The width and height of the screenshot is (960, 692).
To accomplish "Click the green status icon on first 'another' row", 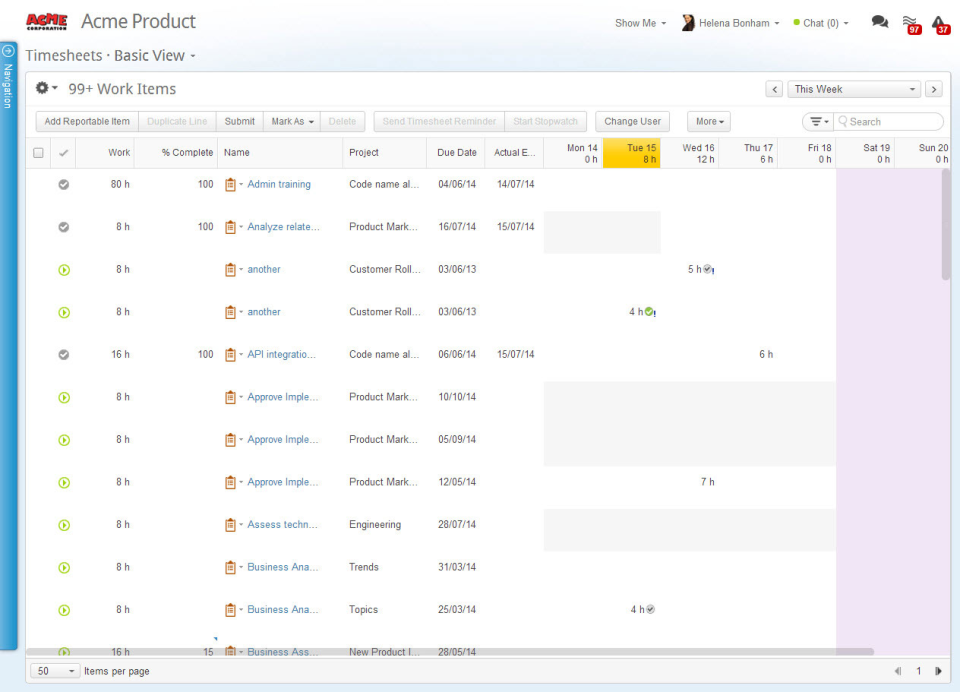I will click(64, 269).
